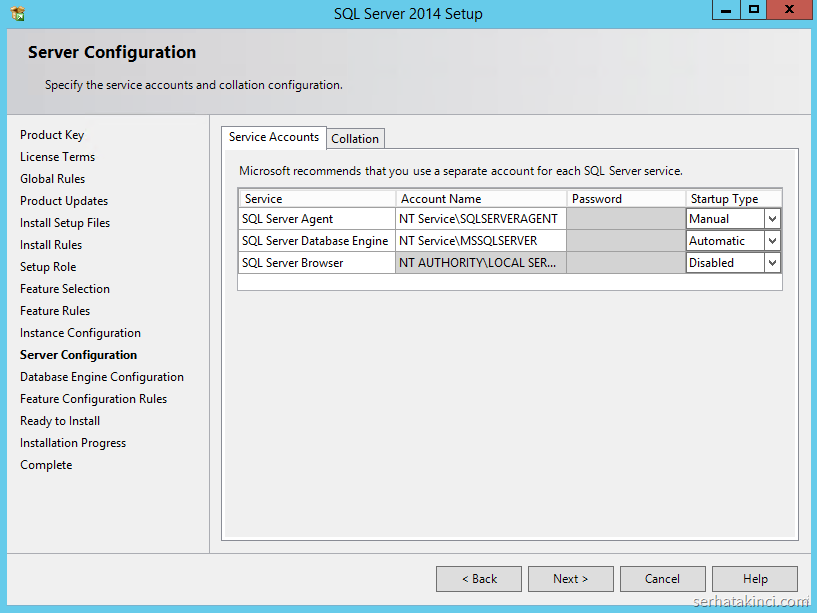Click the Service column header
The width and height of the screenshot is (817, 613).
(316, 199)
